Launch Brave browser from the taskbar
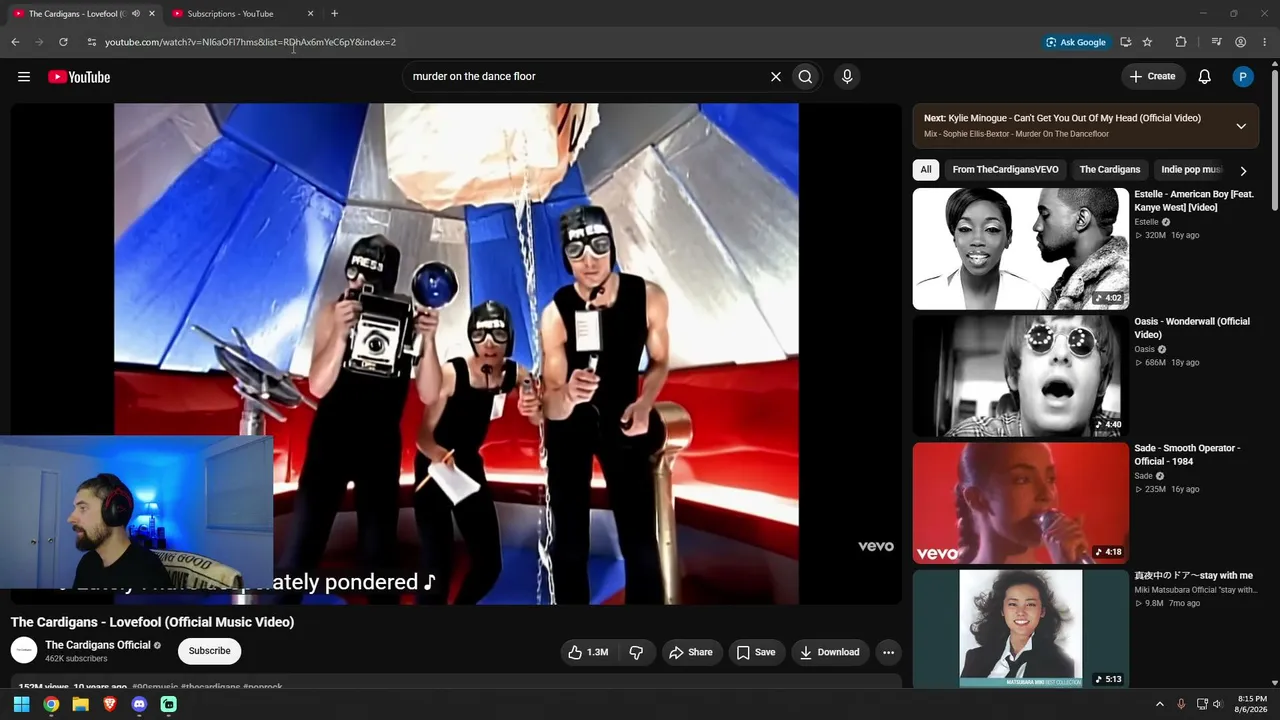This screenshot has width=1280, height=720. pos(110,704)
